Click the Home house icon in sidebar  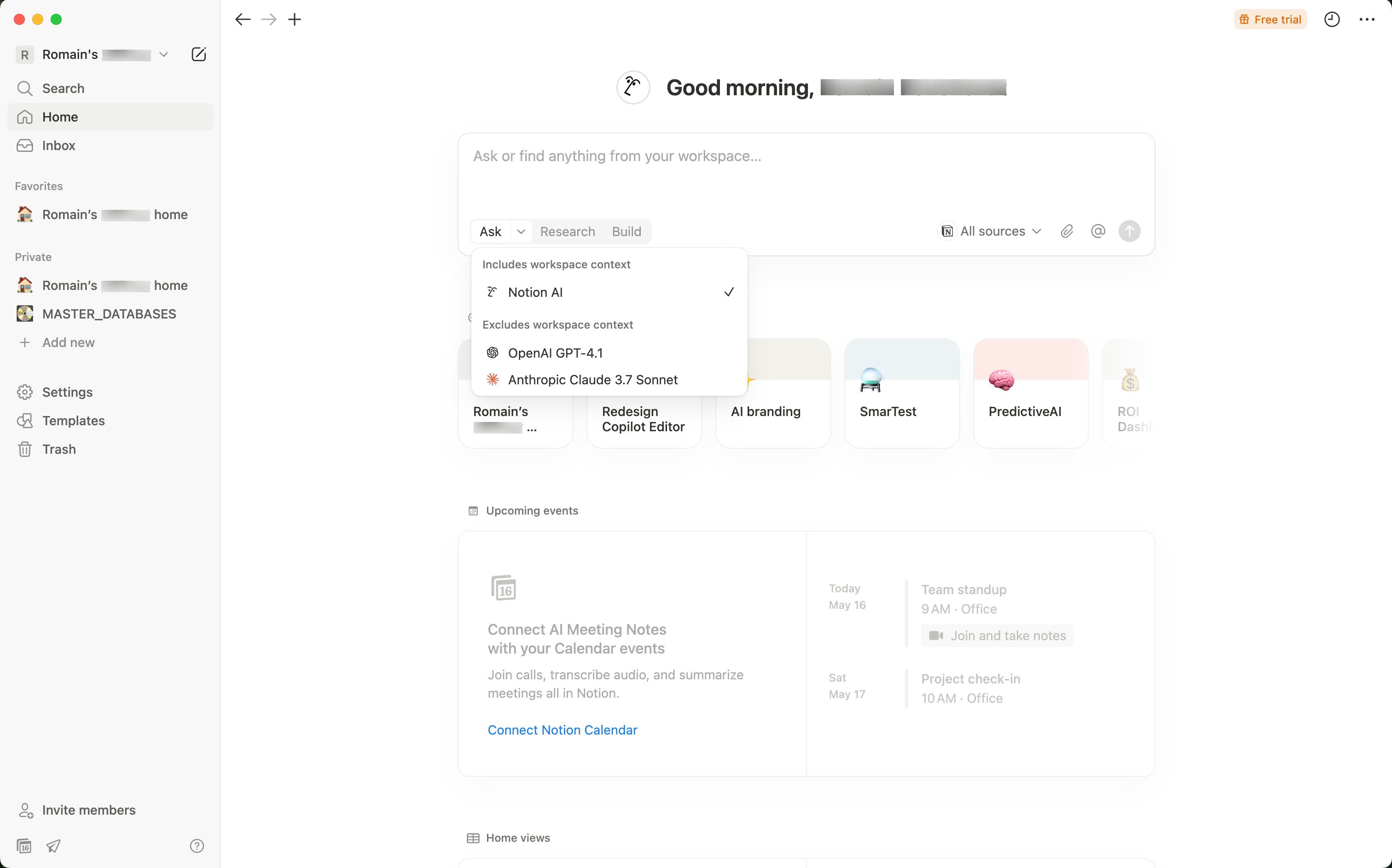pyautogui.click(x=25, y=117)
